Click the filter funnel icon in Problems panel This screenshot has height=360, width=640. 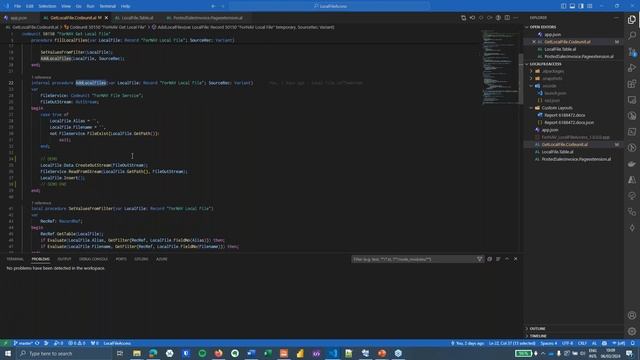[480, 259]
